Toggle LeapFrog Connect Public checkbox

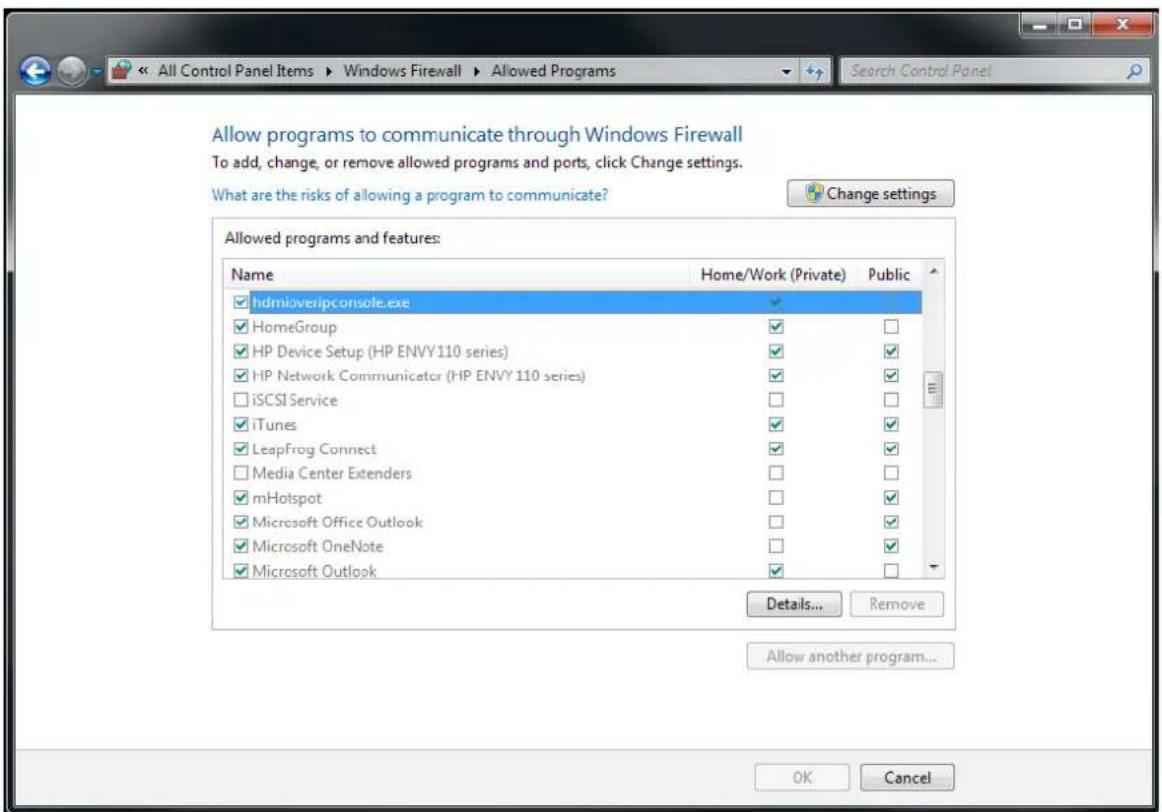point(891,449)
